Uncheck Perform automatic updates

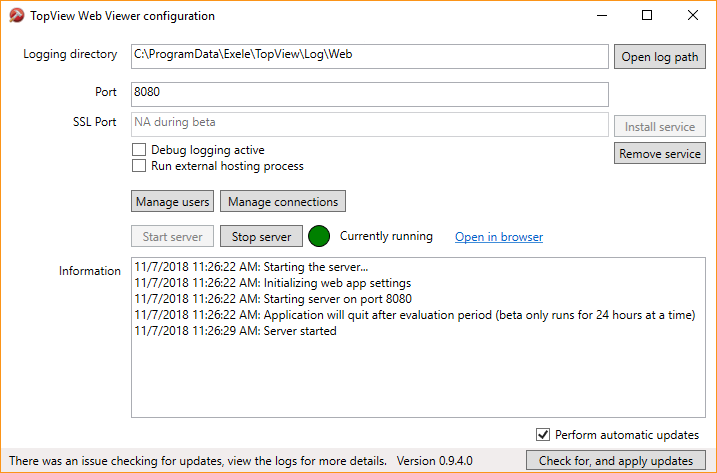pyautogui.click(x=543, y=435)
